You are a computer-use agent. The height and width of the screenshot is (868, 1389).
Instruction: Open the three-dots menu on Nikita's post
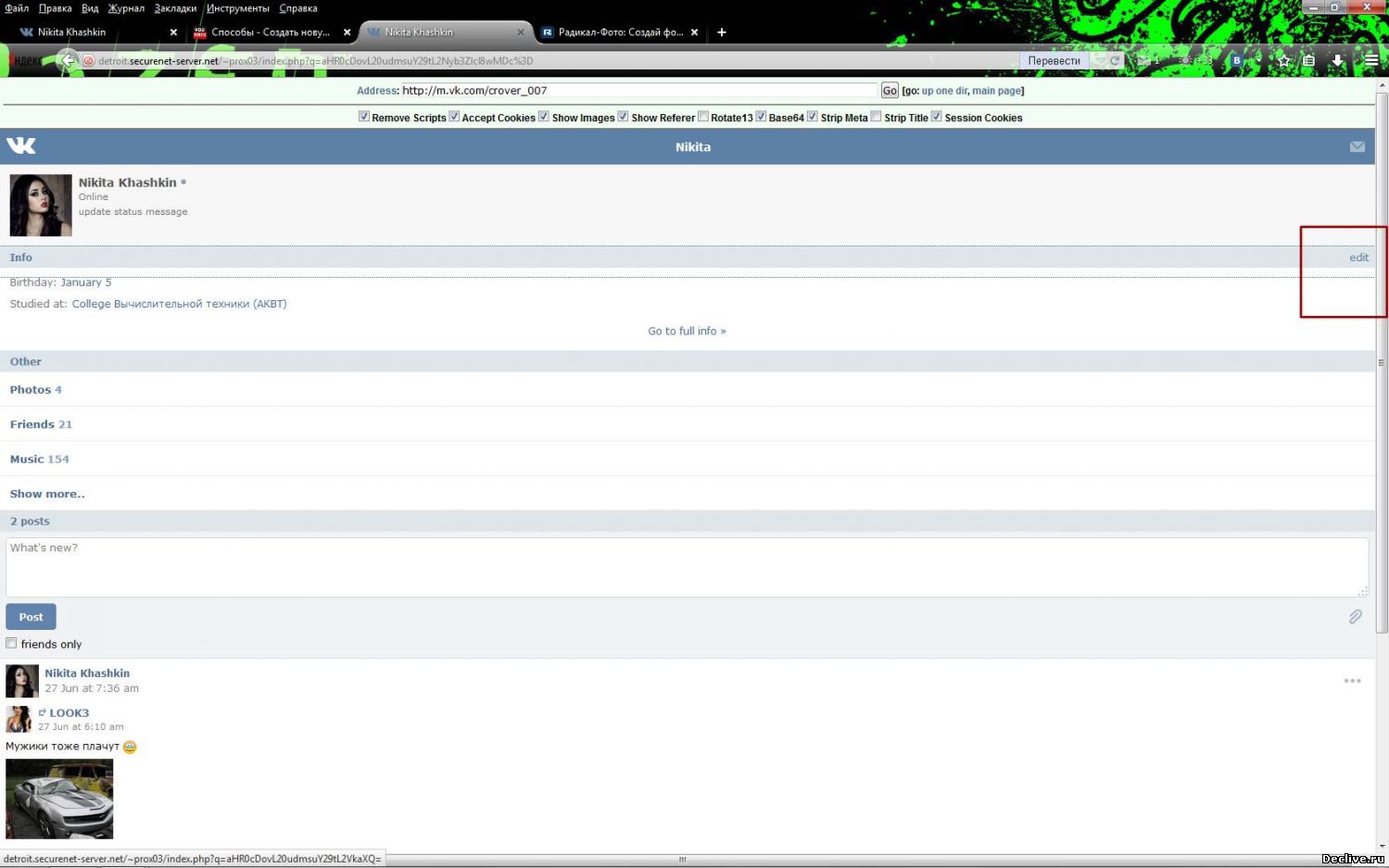[x=1353, y=681]
